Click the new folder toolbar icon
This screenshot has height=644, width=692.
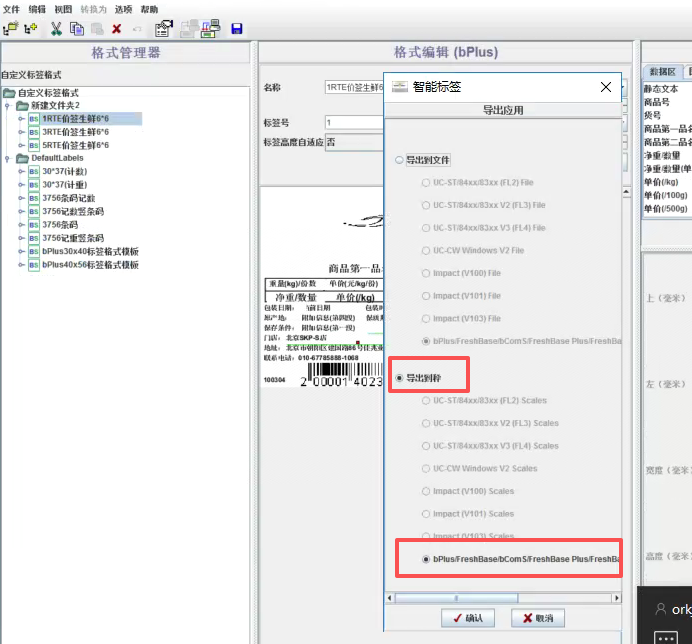(x=10, y=29)
